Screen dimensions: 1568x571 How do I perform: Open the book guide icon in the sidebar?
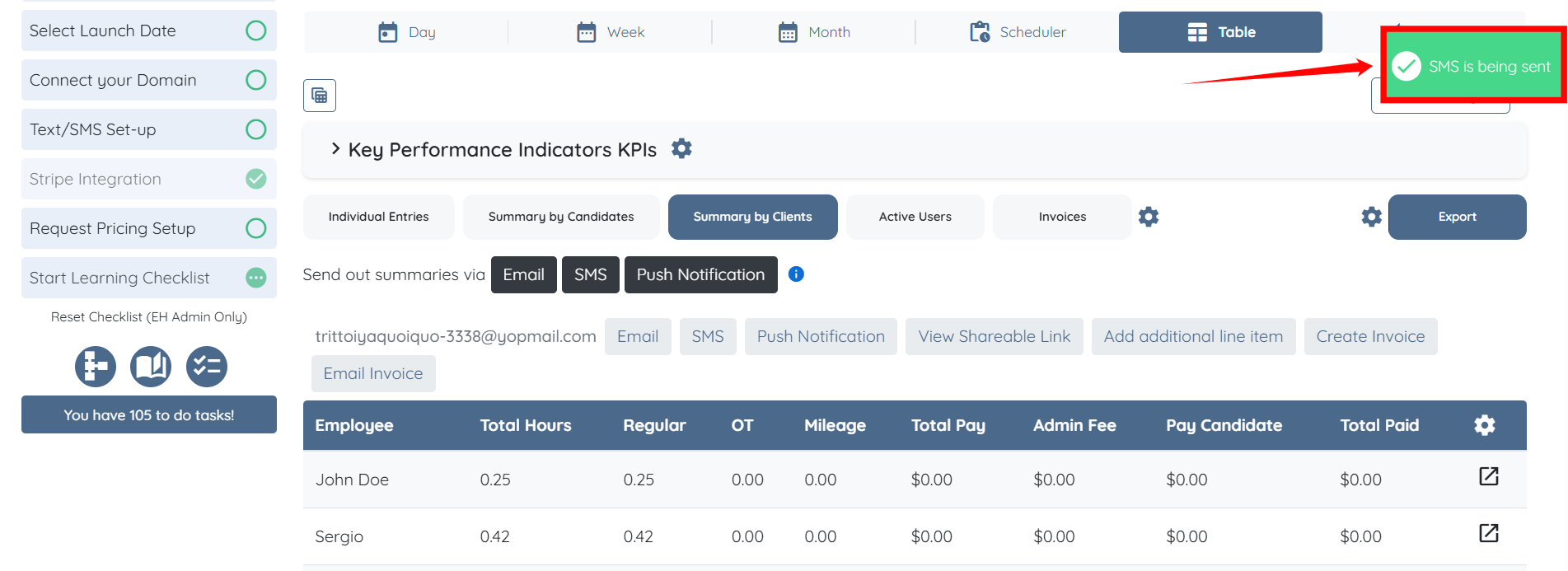(x=151, y=367)
